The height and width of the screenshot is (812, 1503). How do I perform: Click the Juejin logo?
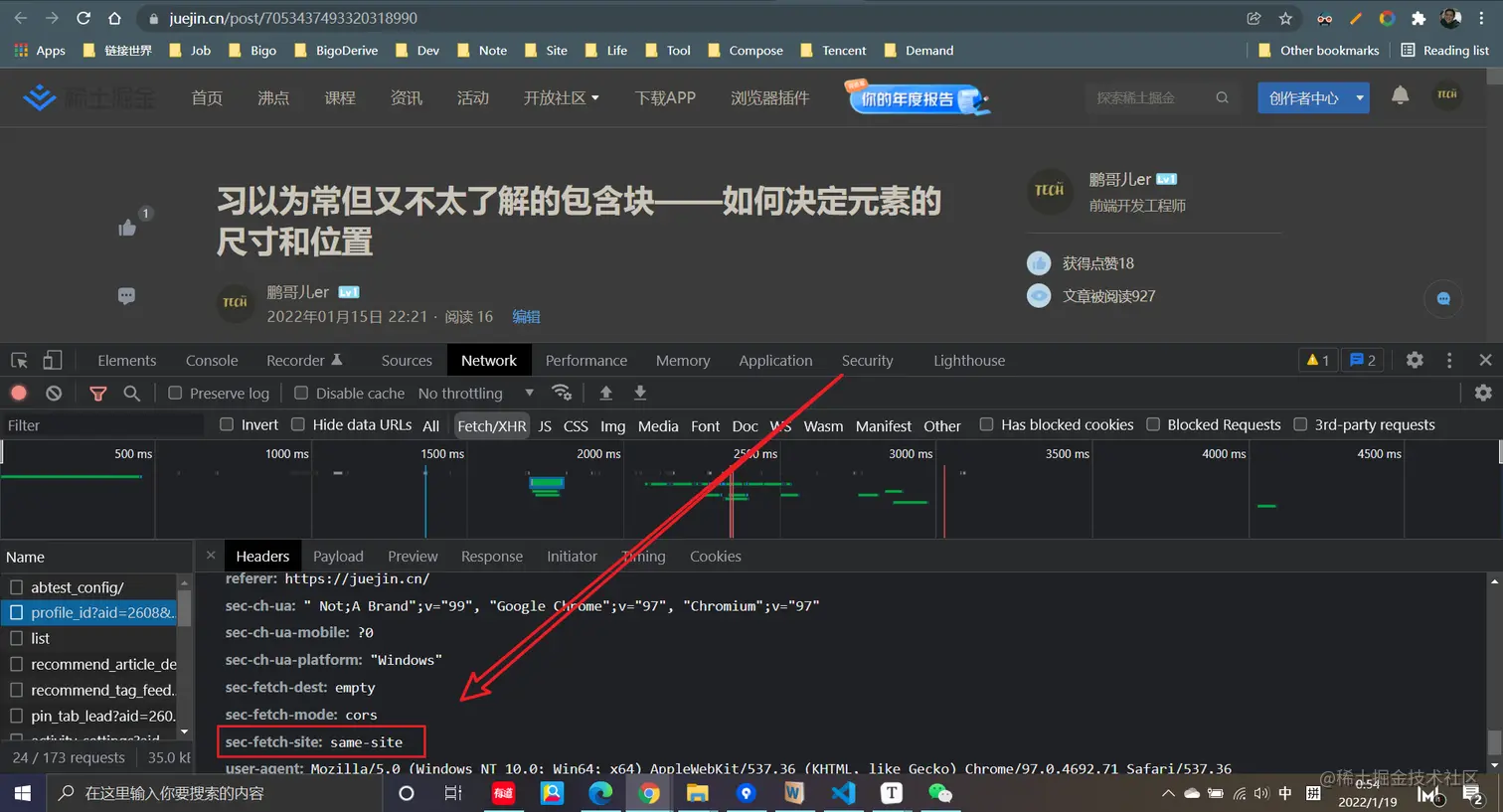pos(87,97)
